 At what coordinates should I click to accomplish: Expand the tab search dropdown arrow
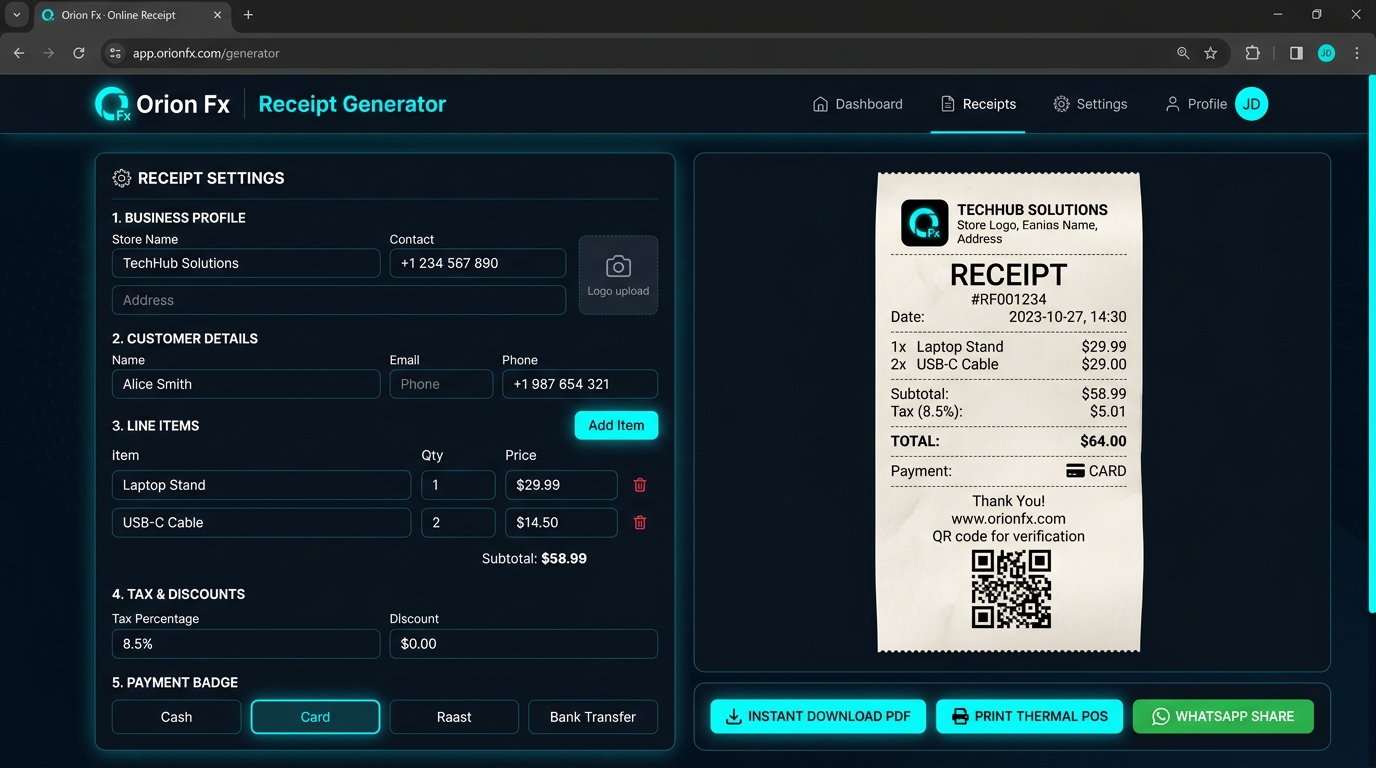17,15
